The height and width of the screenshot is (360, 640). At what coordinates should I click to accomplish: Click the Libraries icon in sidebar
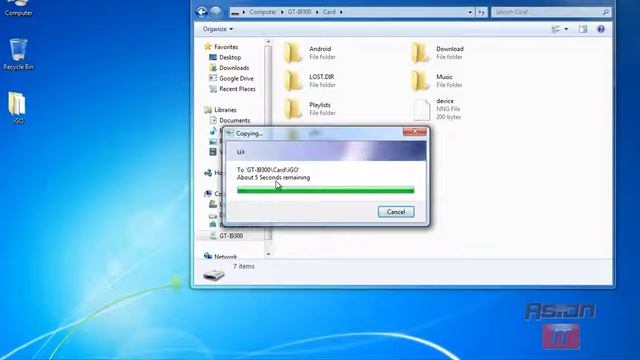coord(208,110)
